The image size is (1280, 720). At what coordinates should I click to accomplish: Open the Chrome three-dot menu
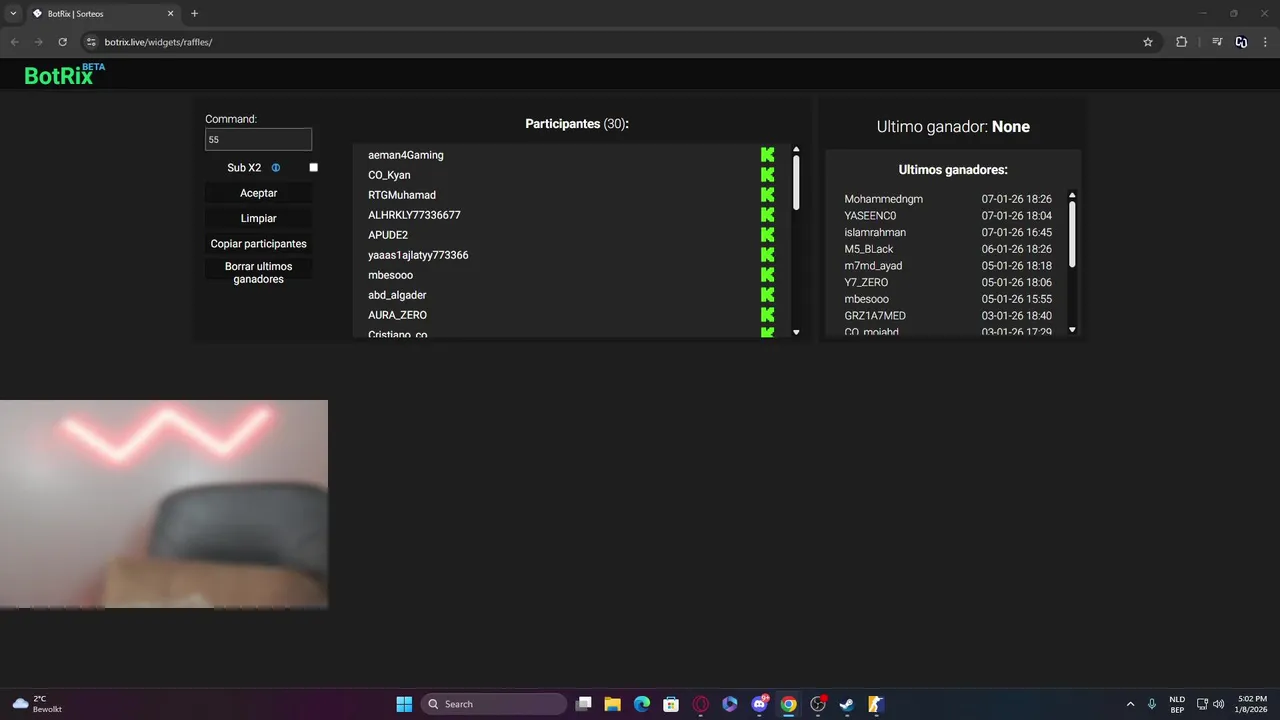coord(1265,42)
